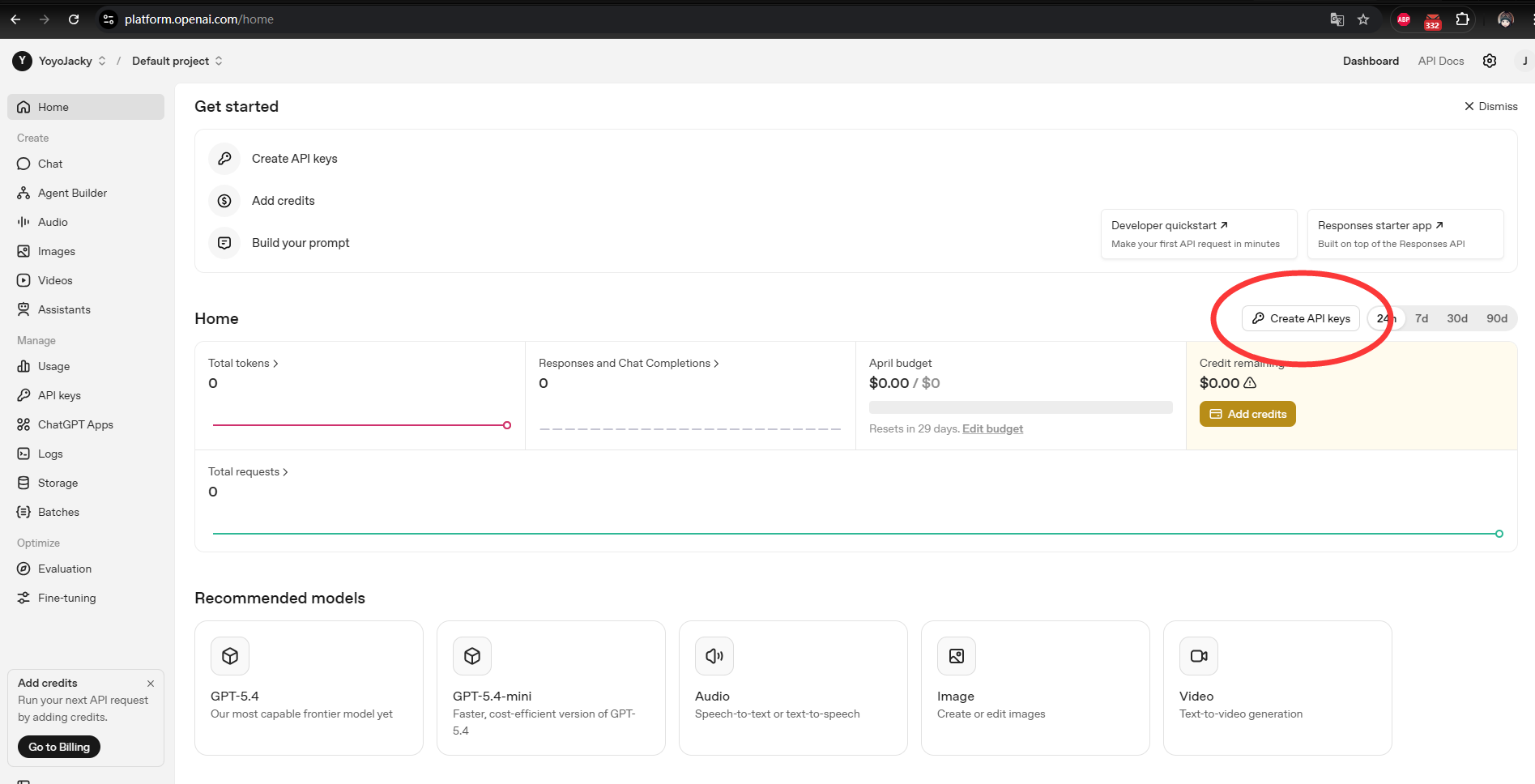1535x784 pixels.
Task: Open the Edit budget link
Action: (x=992, y=428)
